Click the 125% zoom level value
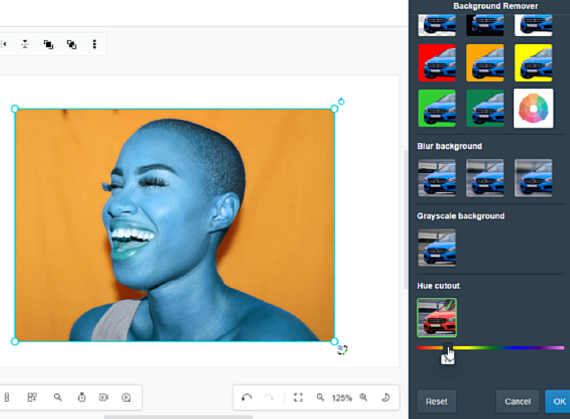Image resolution: width=570 pixels, height=419 pixels. click(342, 398)
